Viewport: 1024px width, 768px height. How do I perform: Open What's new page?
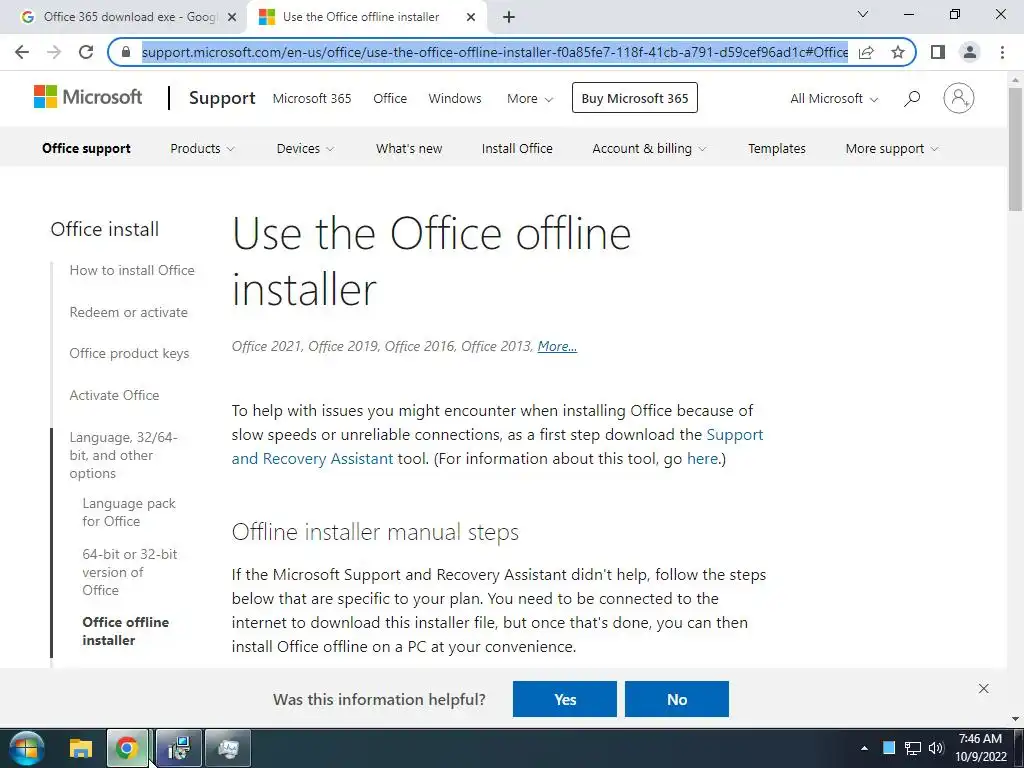[409, 148]
